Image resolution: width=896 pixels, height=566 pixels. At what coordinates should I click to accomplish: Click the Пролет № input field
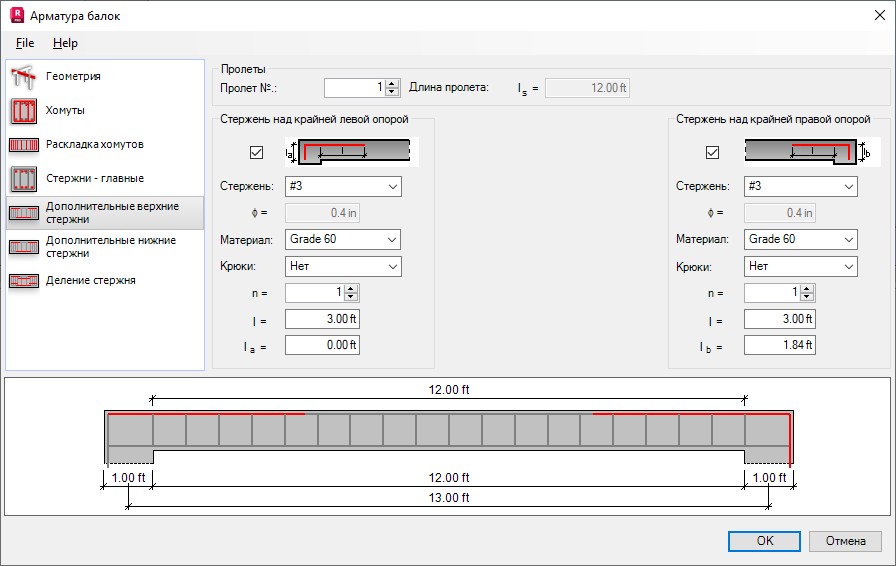(355, 87)
